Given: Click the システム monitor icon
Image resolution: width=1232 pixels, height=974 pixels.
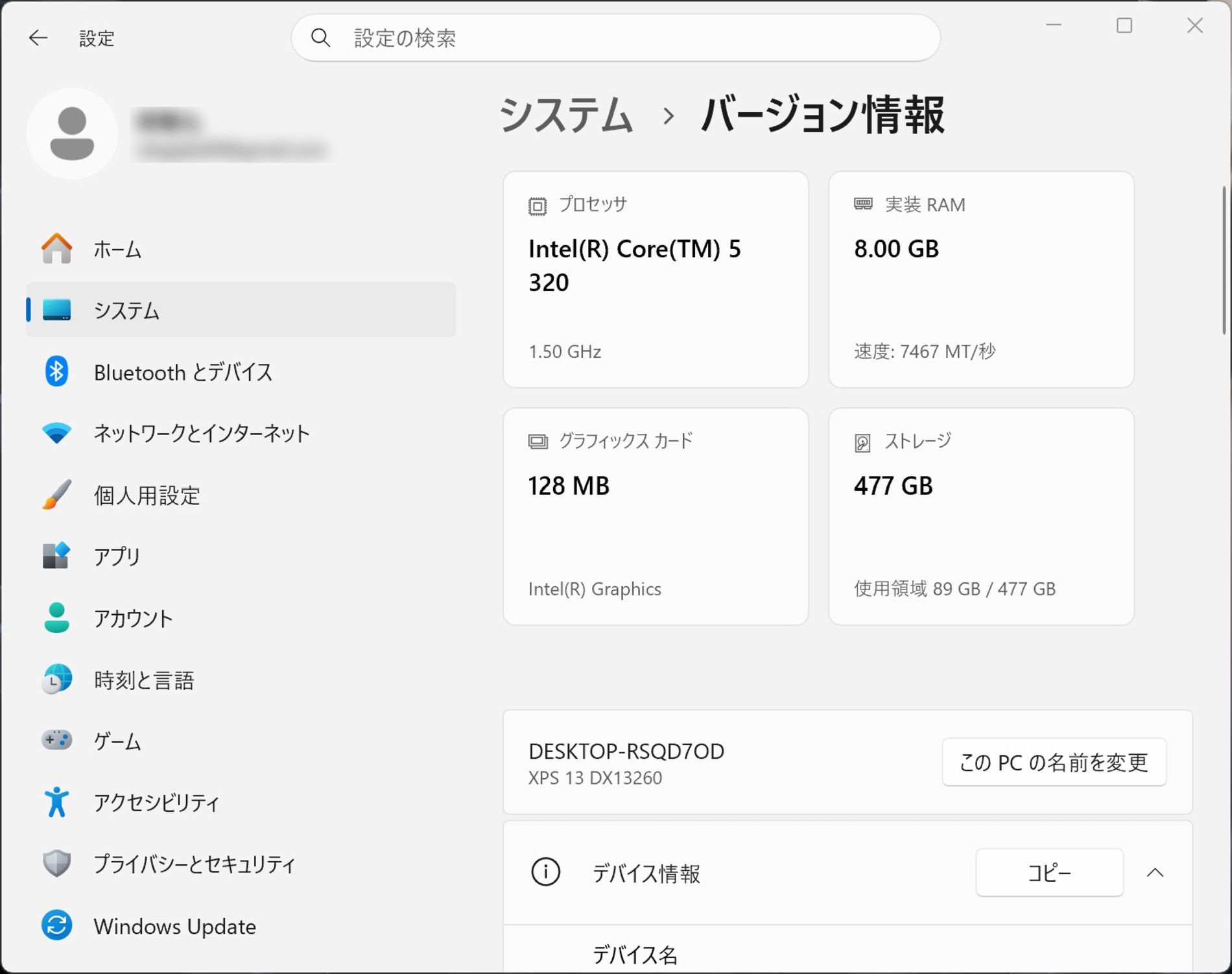Looking at the screenshot, I should coord(56,310).
